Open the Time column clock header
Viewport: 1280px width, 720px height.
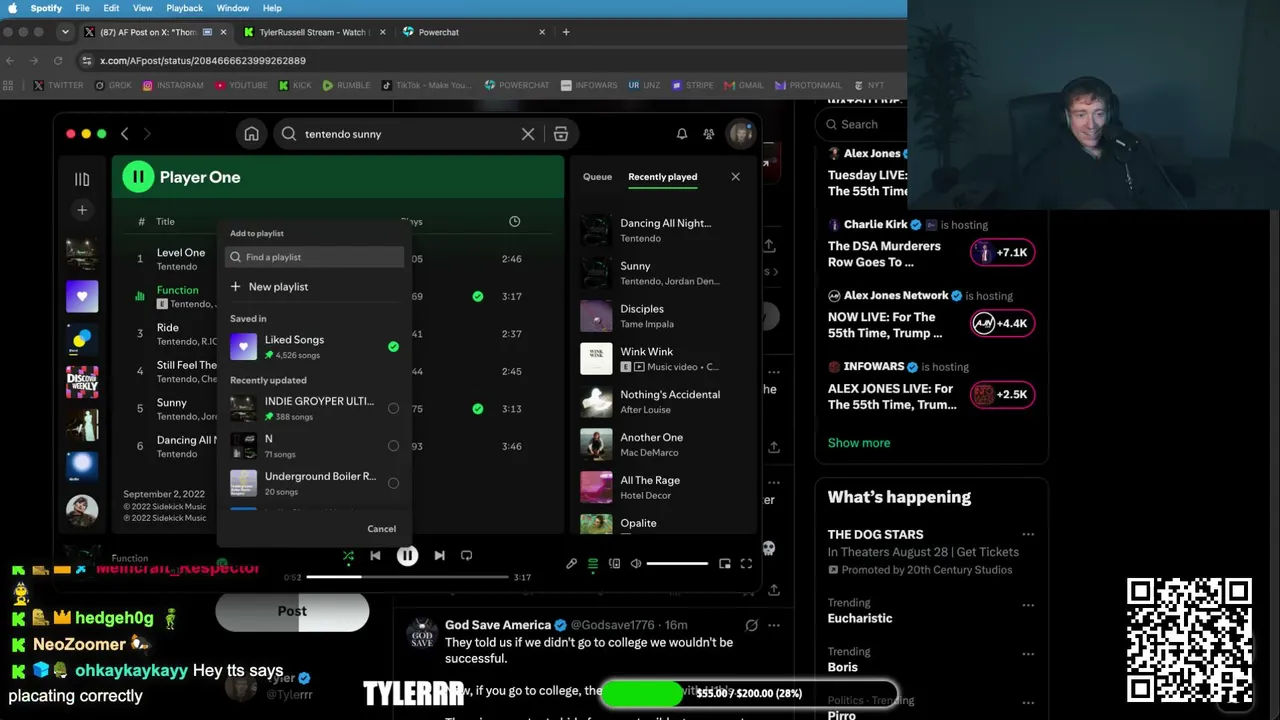pyautogui.click(x=514, y=221)
